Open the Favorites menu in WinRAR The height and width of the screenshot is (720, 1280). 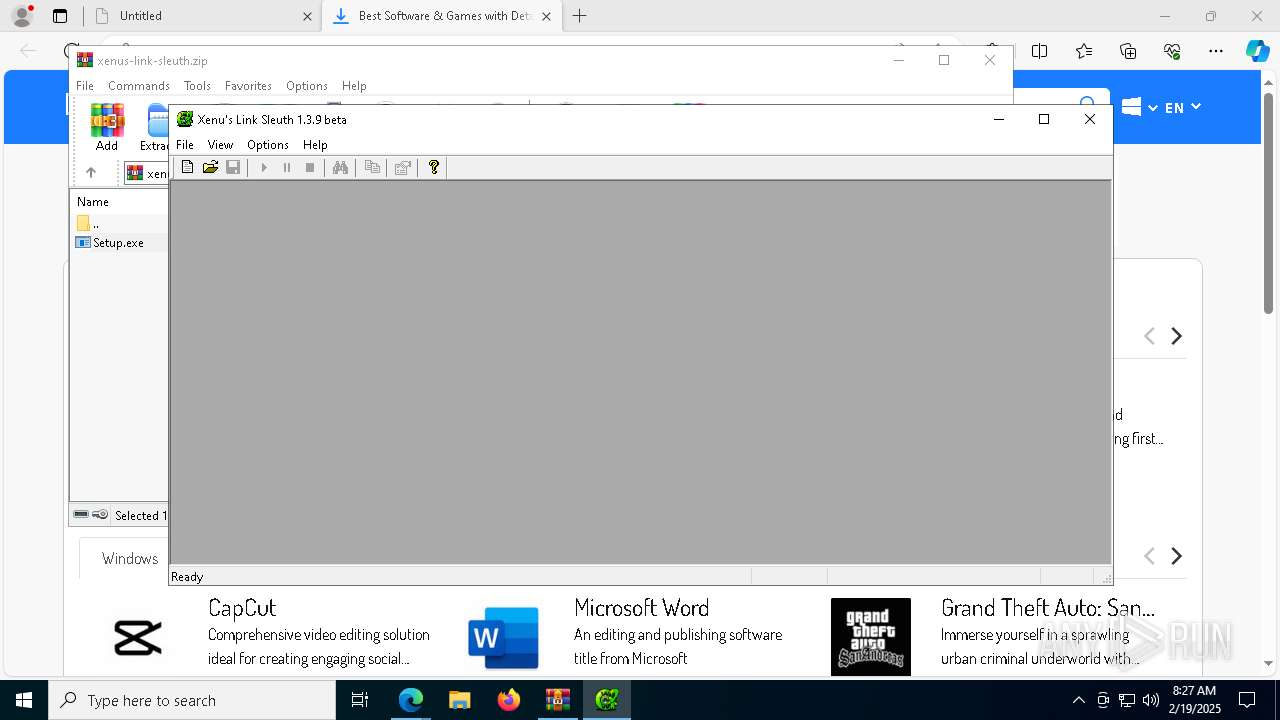tap(248, 86)
